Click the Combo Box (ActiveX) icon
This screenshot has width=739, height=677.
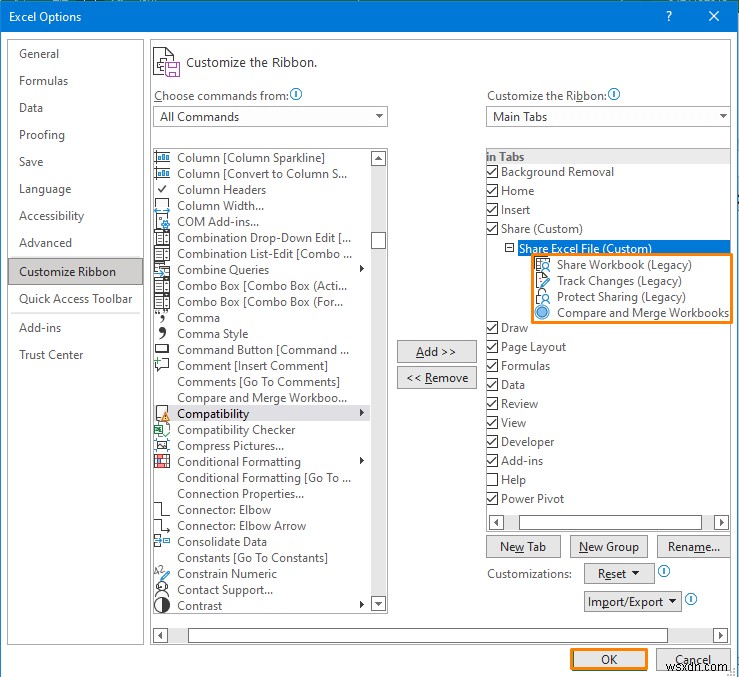(162, 286)
